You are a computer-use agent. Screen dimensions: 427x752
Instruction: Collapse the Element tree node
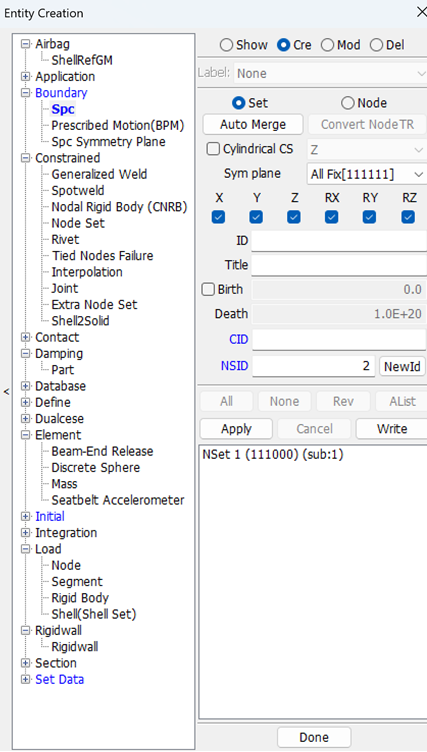coord(25,435)
